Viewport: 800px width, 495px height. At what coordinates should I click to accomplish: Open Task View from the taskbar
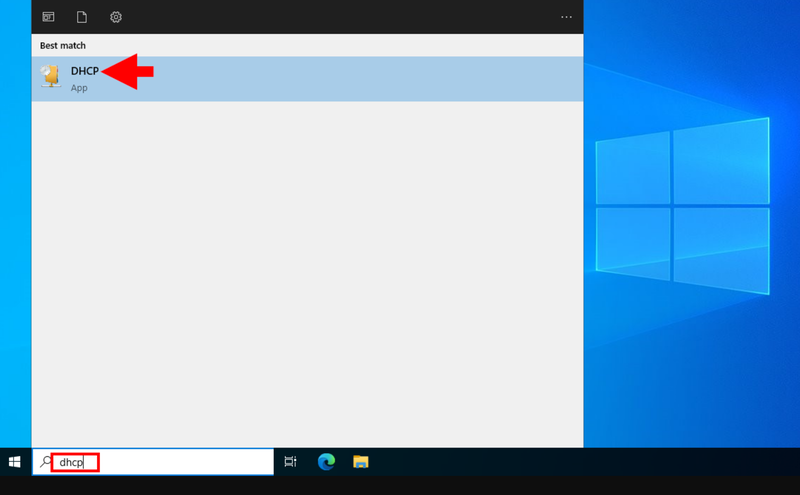[290, 462]
